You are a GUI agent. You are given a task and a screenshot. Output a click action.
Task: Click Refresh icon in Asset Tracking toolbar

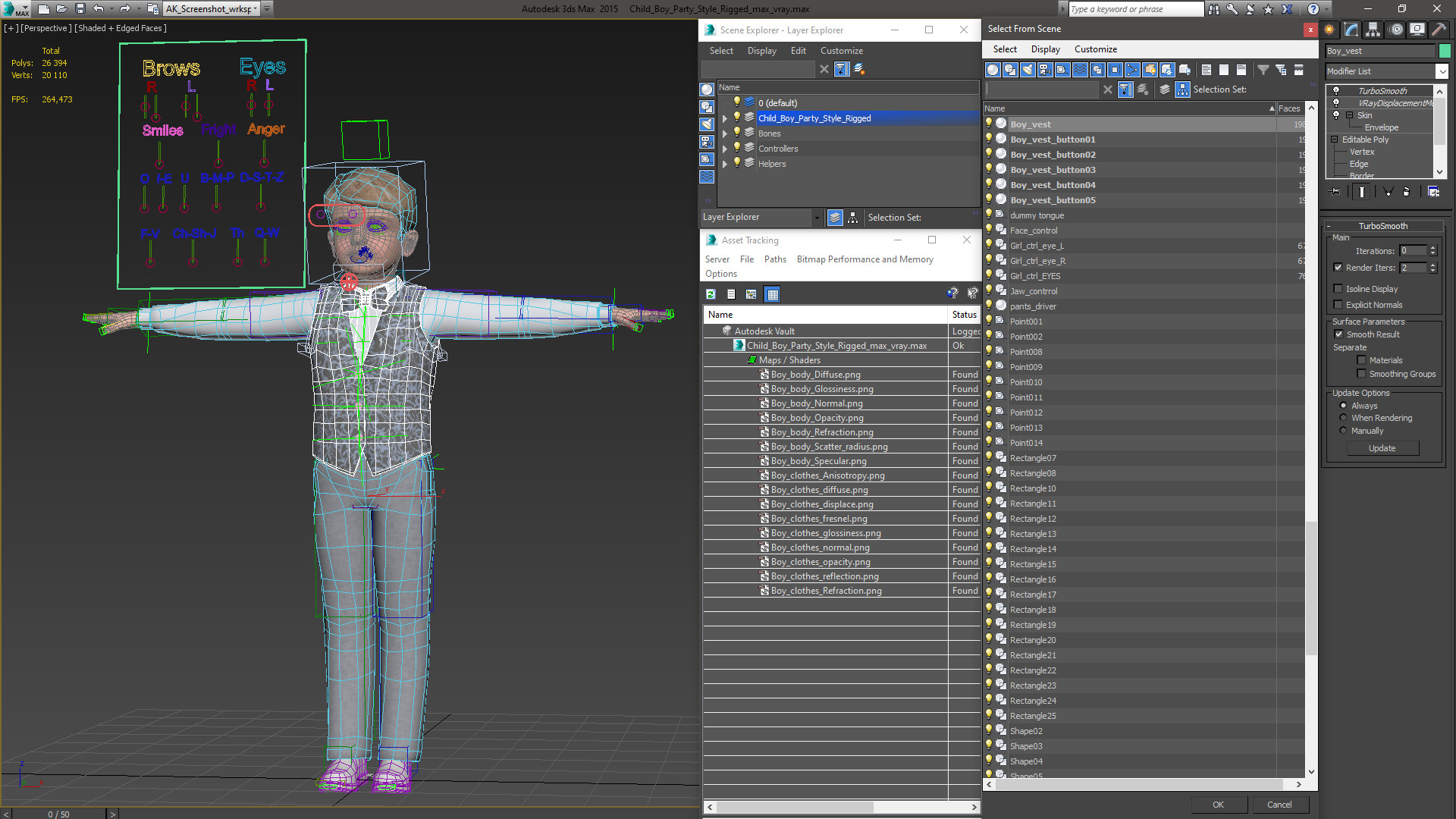pos(711,294)
